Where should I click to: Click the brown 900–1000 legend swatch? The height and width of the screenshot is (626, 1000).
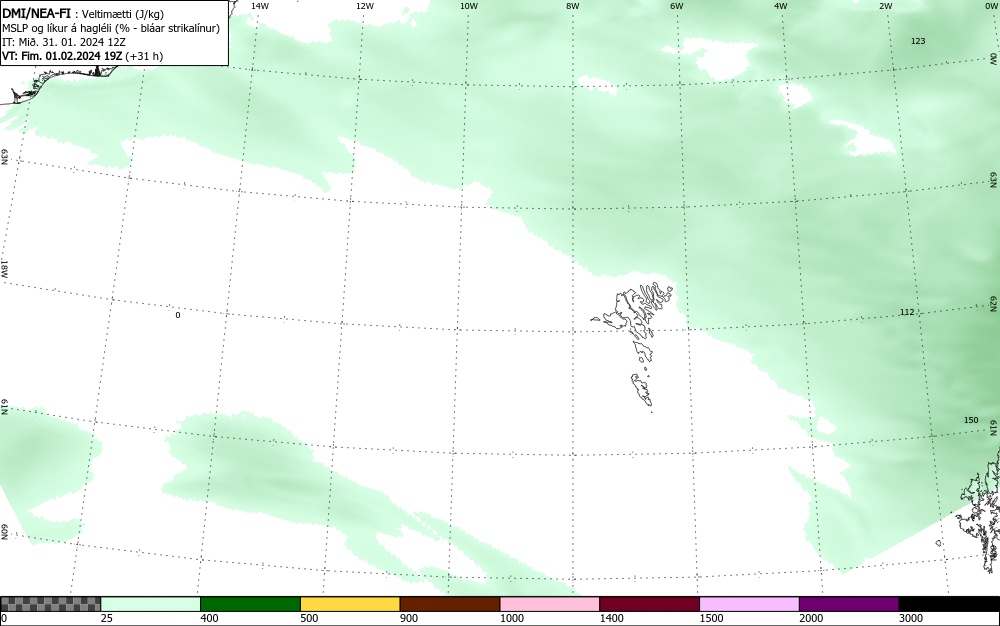[x=450, y=604]
